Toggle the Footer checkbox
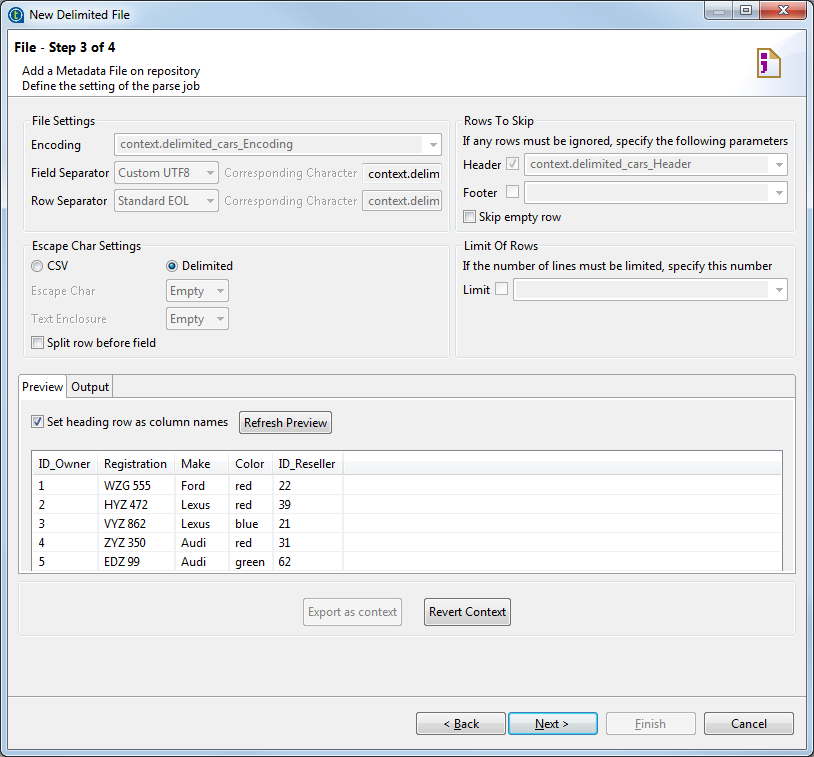 point(512,192)
